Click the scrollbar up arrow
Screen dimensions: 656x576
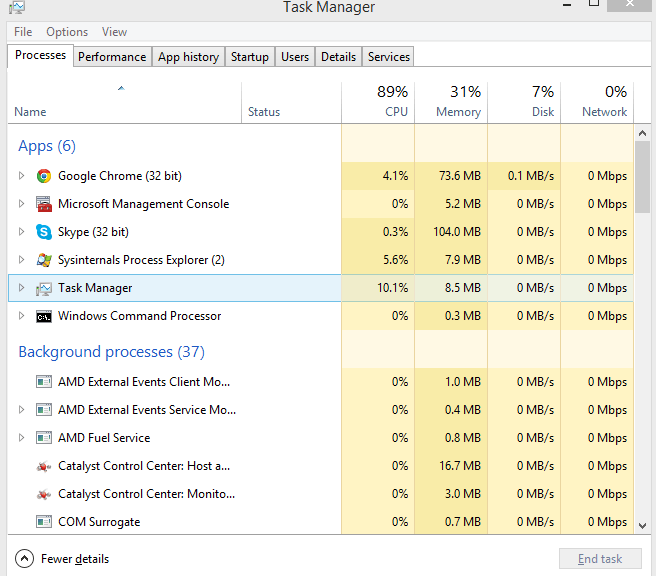(x=643, y=133)
